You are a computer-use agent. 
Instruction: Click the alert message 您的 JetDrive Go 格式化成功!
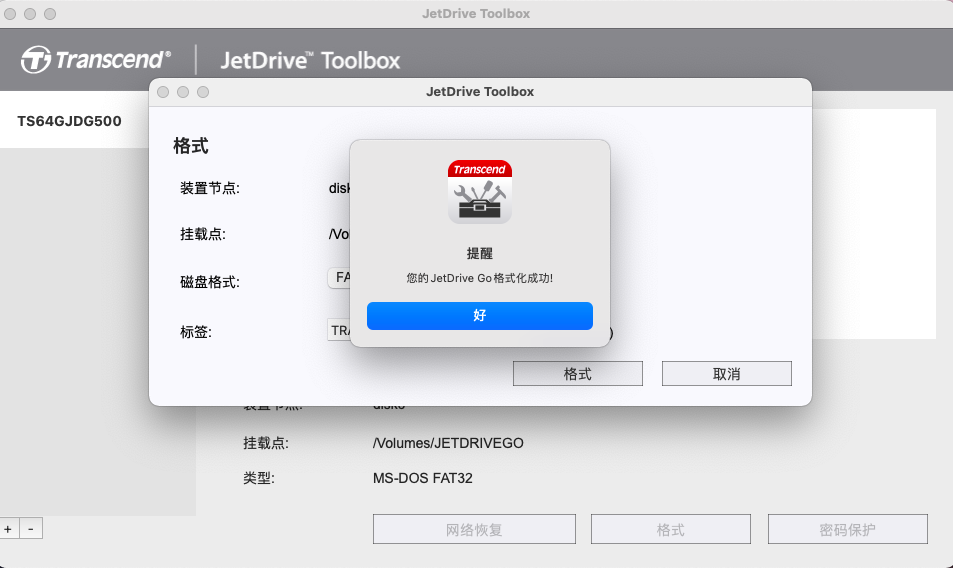(480, 278)
